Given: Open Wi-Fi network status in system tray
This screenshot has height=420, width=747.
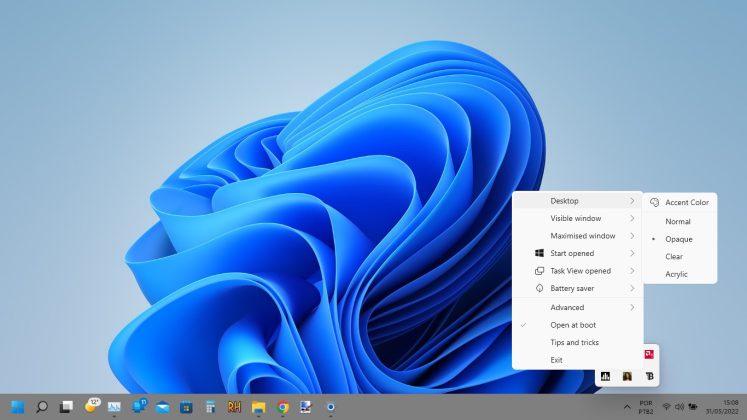Looking at the screenshot, I should pyautogui.click(x=666, y=407).
